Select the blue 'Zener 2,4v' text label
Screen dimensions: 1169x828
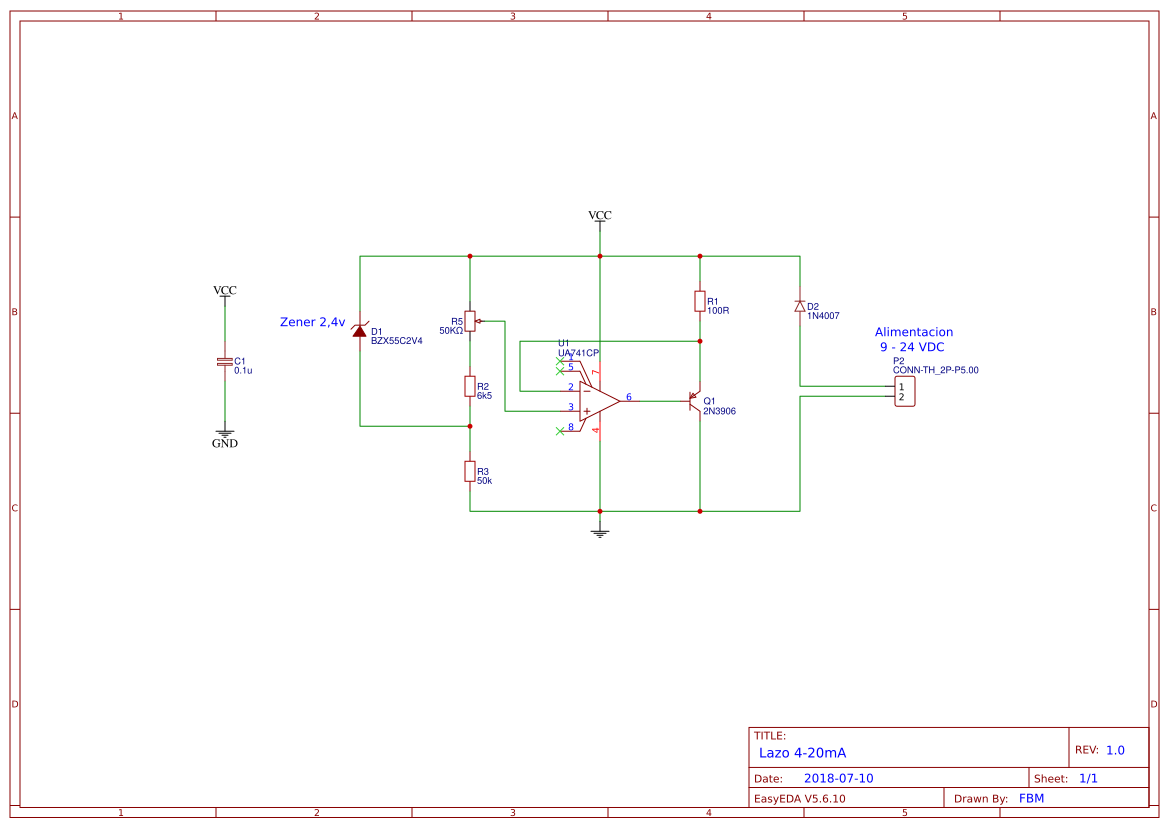(312, 322)
